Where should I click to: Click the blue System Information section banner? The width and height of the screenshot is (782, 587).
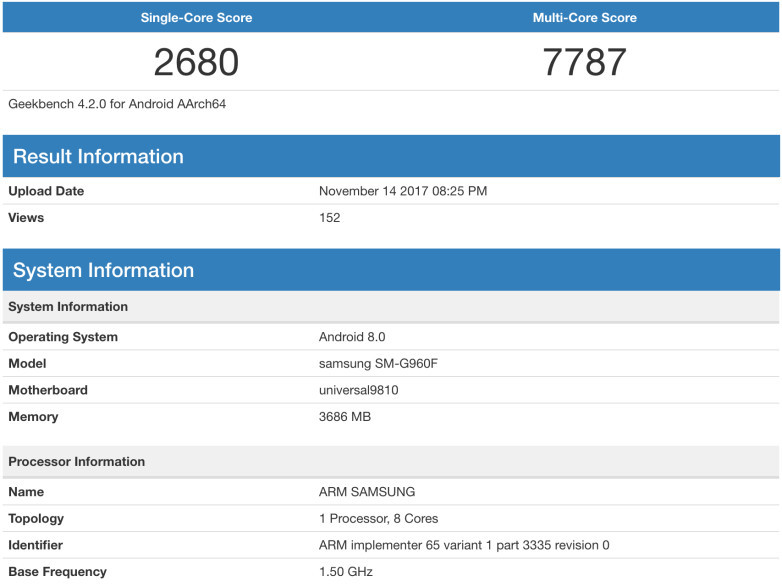pyautogui.click(x=391, y=270)
